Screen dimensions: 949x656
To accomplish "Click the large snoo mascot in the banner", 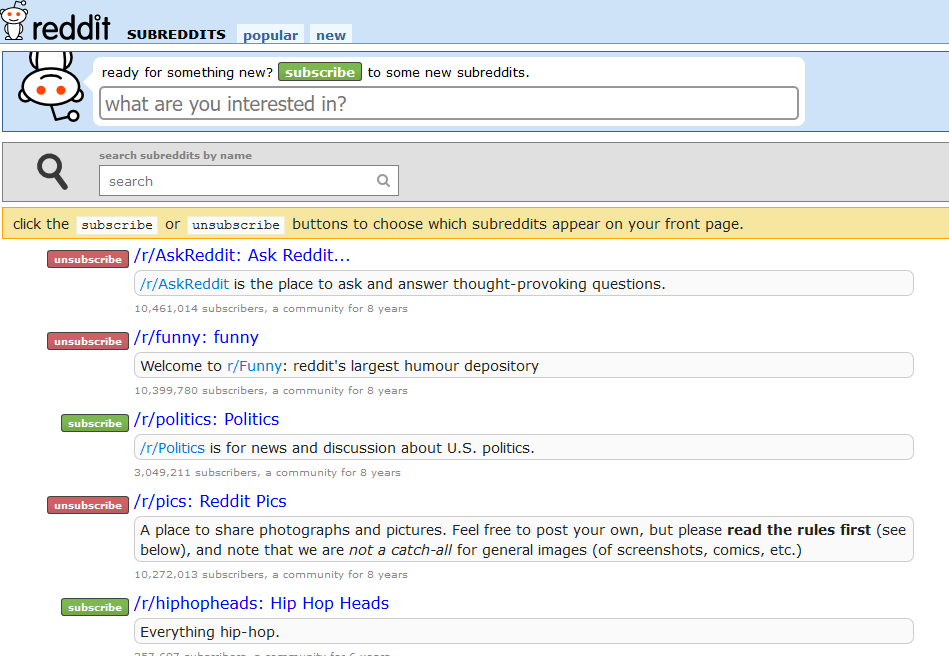I will click(x=51, y=87).
